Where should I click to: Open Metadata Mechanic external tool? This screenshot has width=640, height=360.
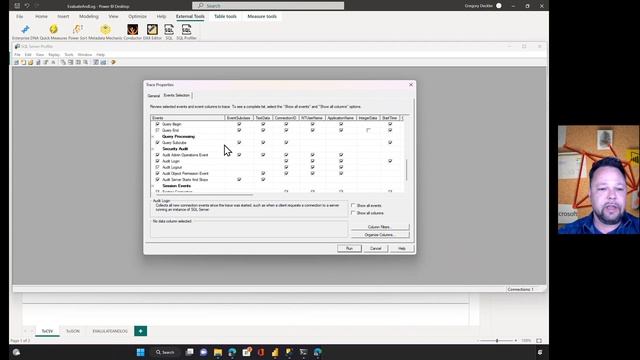pos(105,32)
